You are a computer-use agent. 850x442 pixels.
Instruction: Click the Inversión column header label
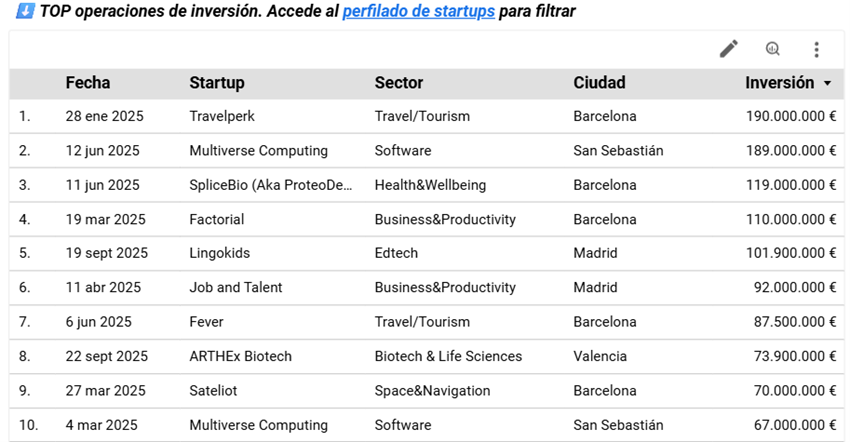click(779, 83)
